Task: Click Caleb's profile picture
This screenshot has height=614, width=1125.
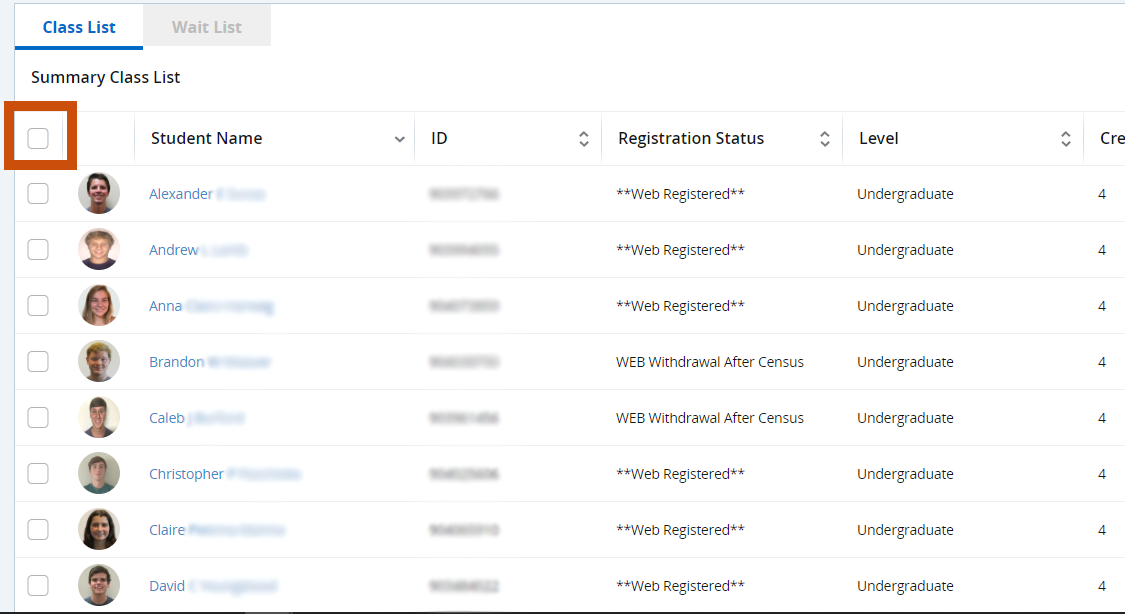Action: (99, 418)
